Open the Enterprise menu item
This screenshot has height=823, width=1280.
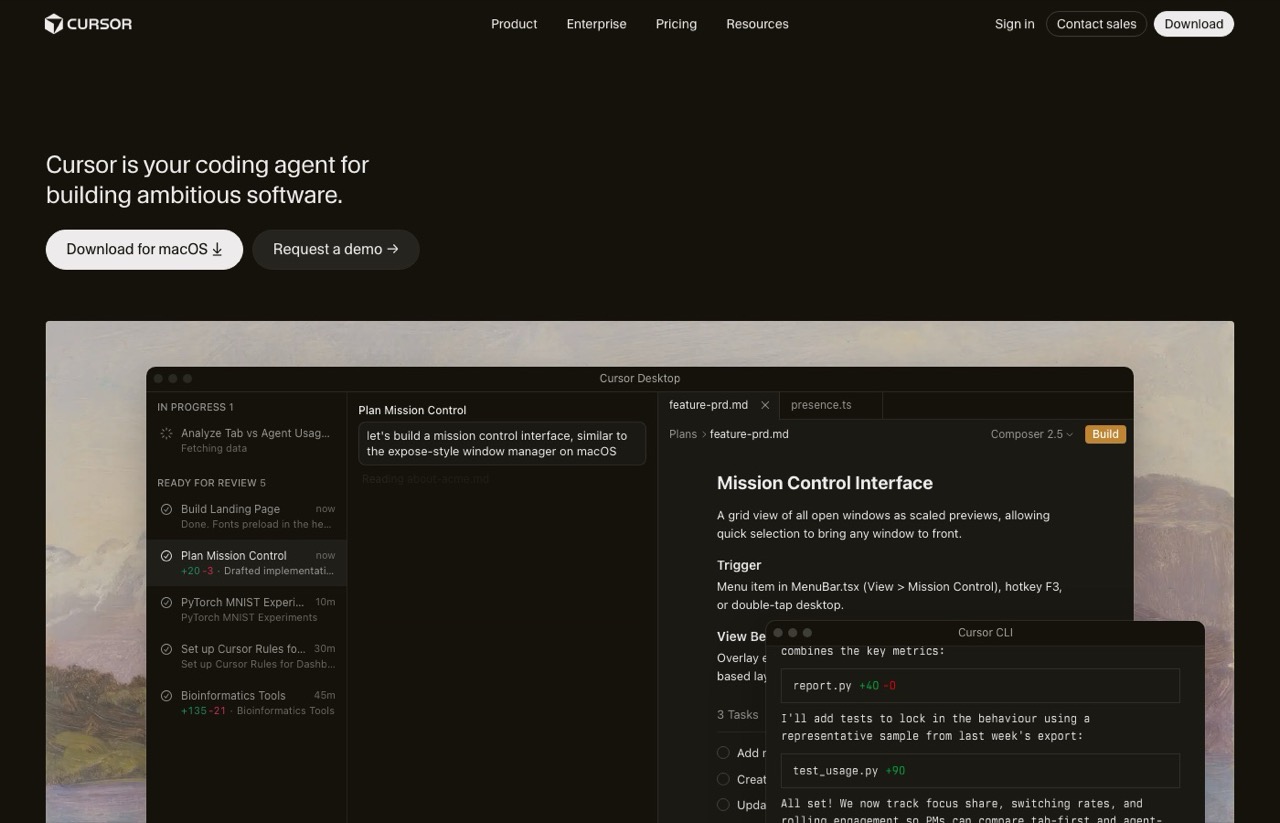(x=596, y=24)
